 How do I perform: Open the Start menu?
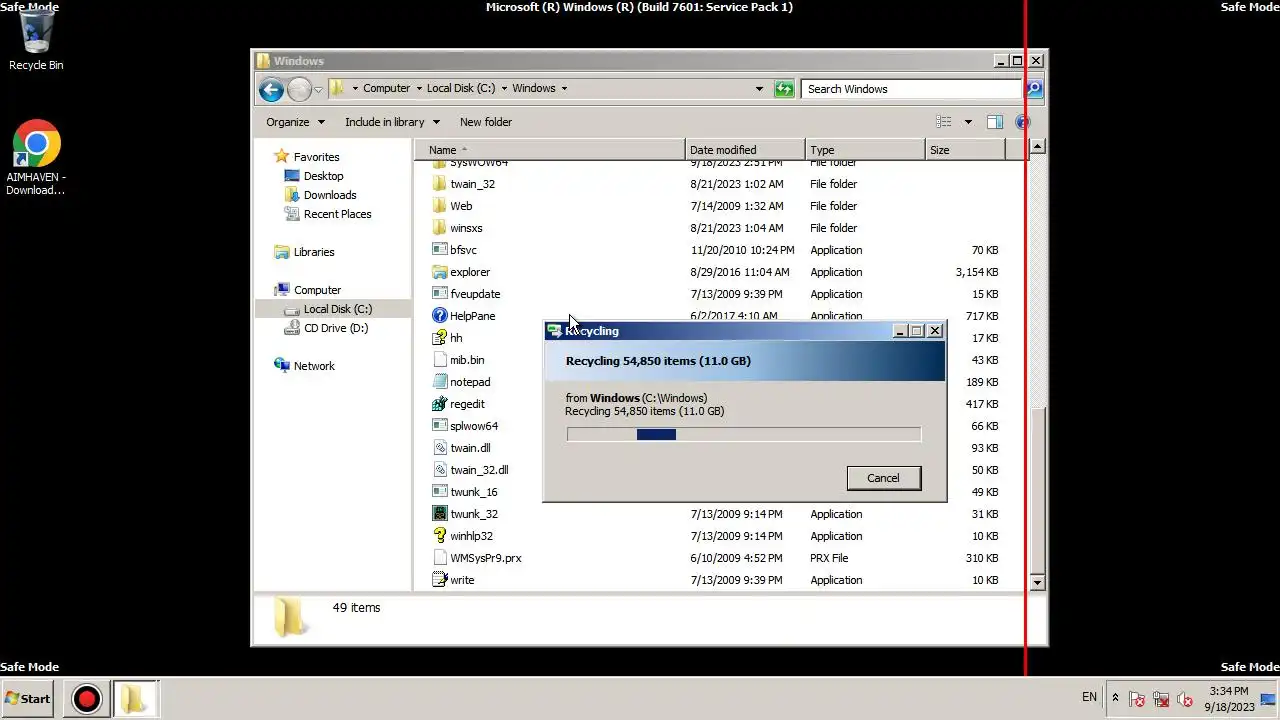[28, 699]
